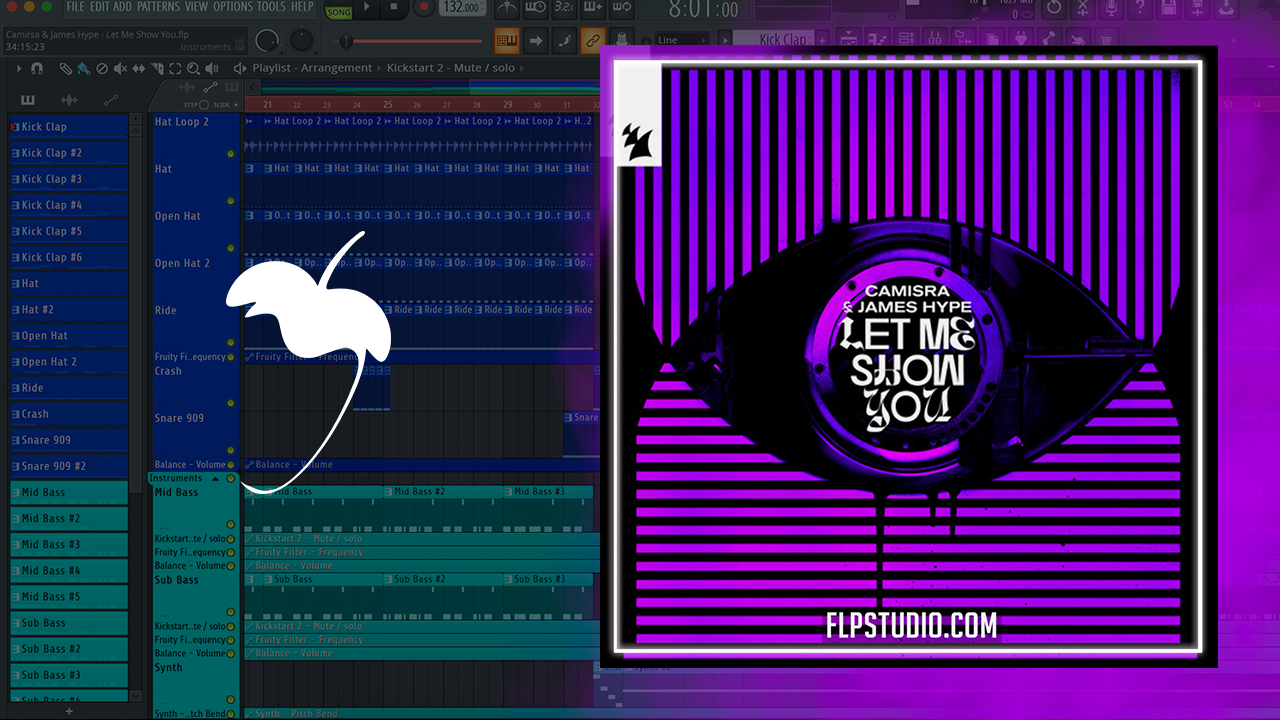The width and height of the screenshot is (1280, 720).
Task: Open the ADD menu
Action: click(x=122, y=7)
